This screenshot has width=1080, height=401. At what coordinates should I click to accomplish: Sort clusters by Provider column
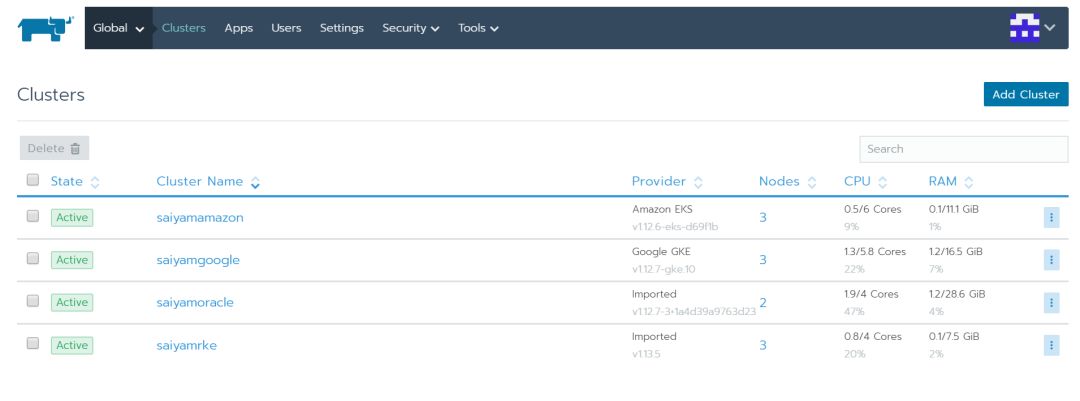(667, 182)
